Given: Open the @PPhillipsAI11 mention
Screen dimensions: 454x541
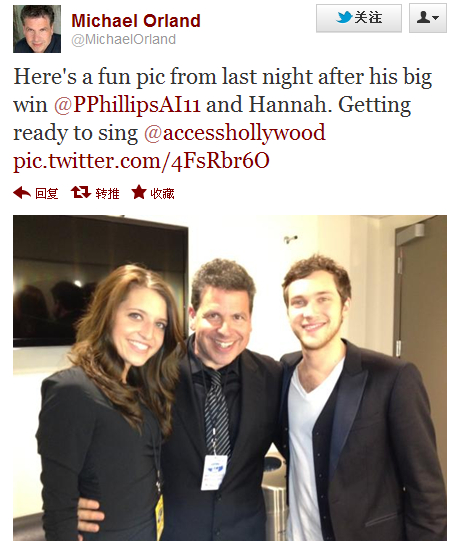Looking at the screenshot, I should (x=127, y=105).
